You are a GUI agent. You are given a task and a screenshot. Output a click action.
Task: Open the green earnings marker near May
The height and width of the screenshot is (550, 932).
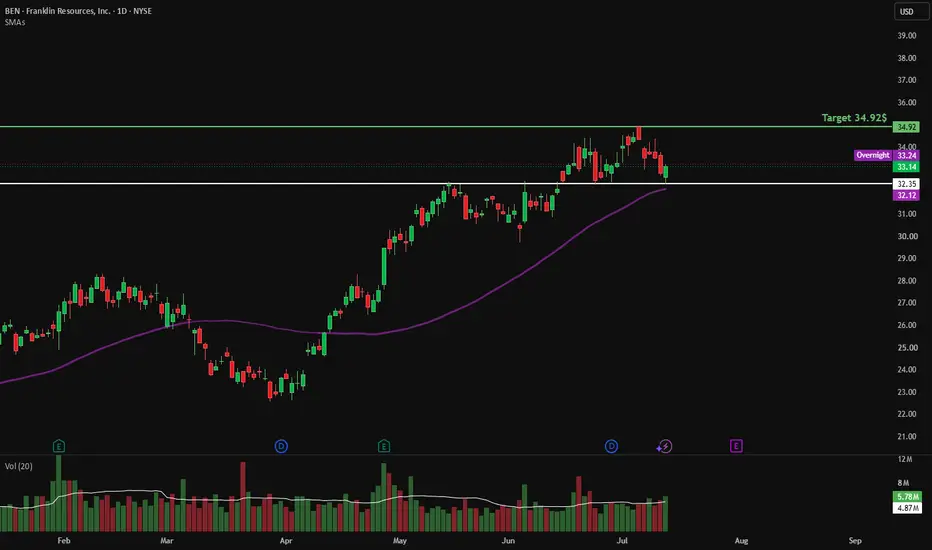coord(384,446)
